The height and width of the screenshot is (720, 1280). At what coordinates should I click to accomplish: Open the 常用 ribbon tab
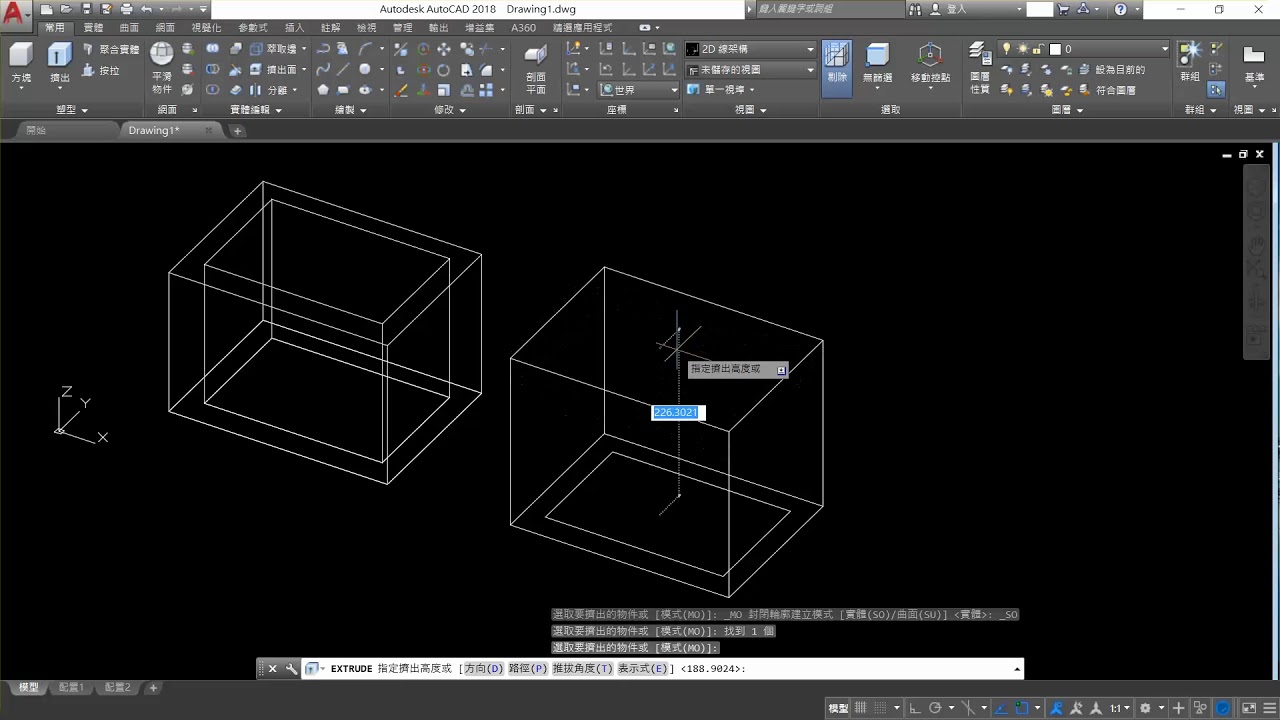point(54,28)
